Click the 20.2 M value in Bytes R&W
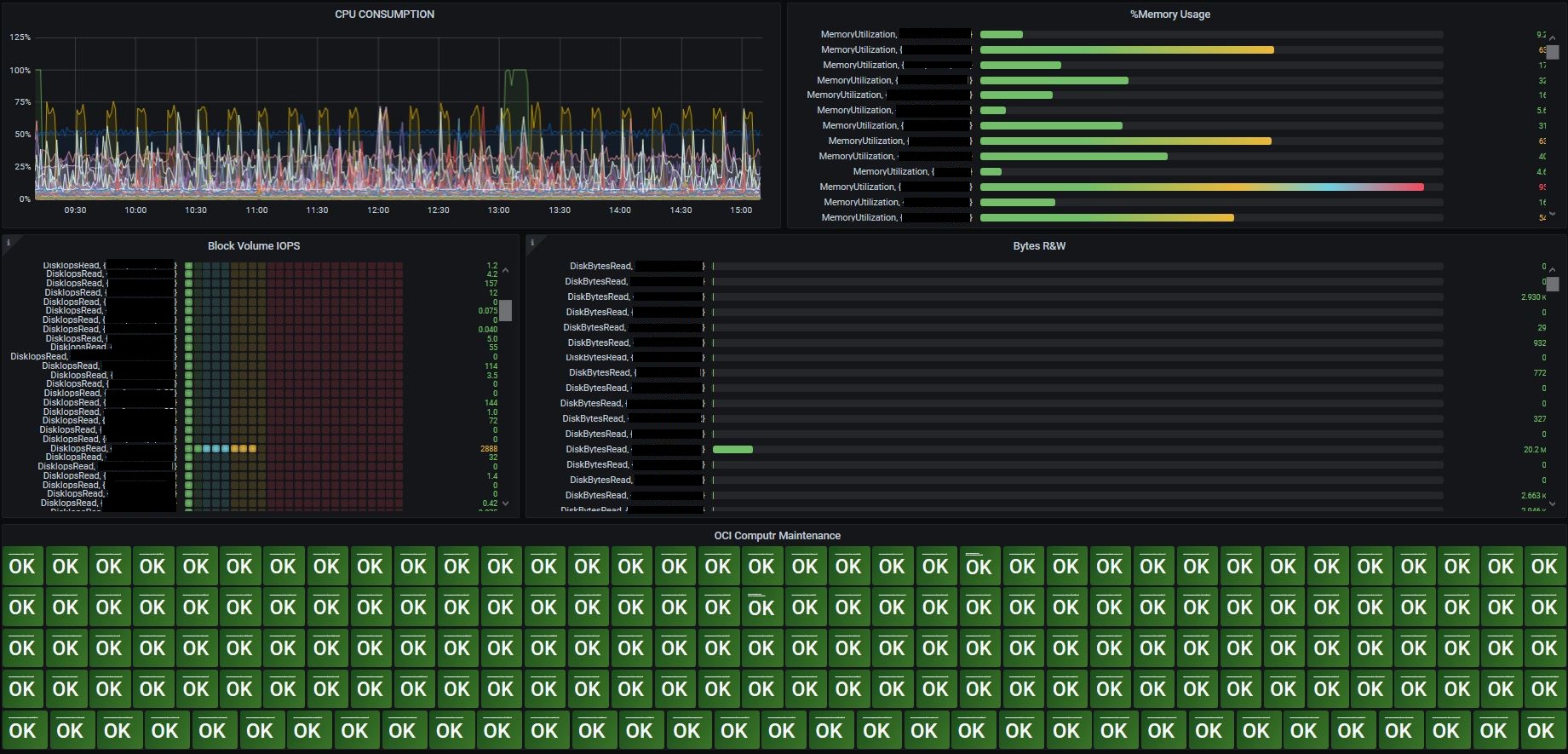The width and height of the screenshot is (1568, 754). [1534, 450]
